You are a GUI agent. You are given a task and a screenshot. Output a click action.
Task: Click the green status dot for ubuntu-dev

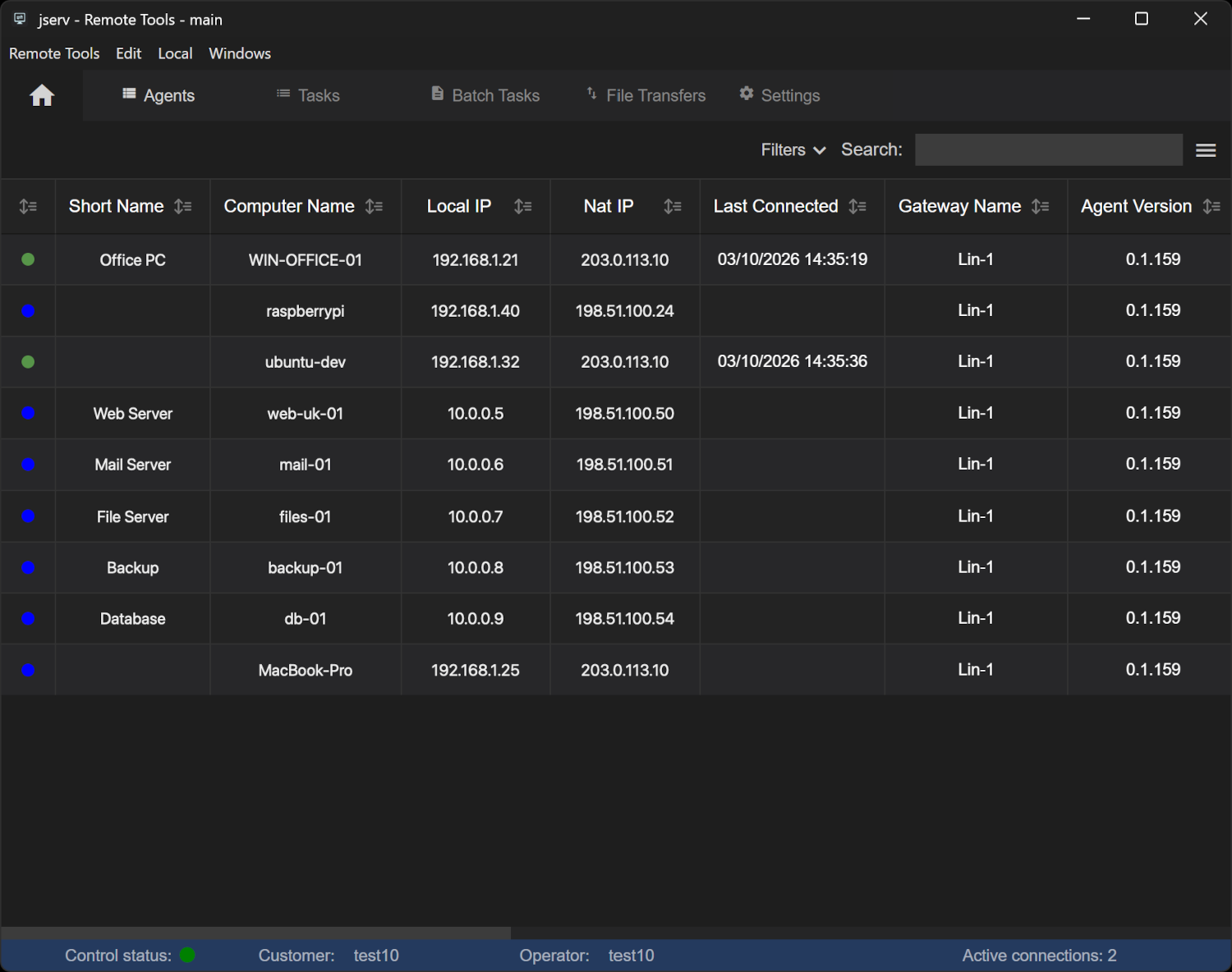(x=28, y=362)
